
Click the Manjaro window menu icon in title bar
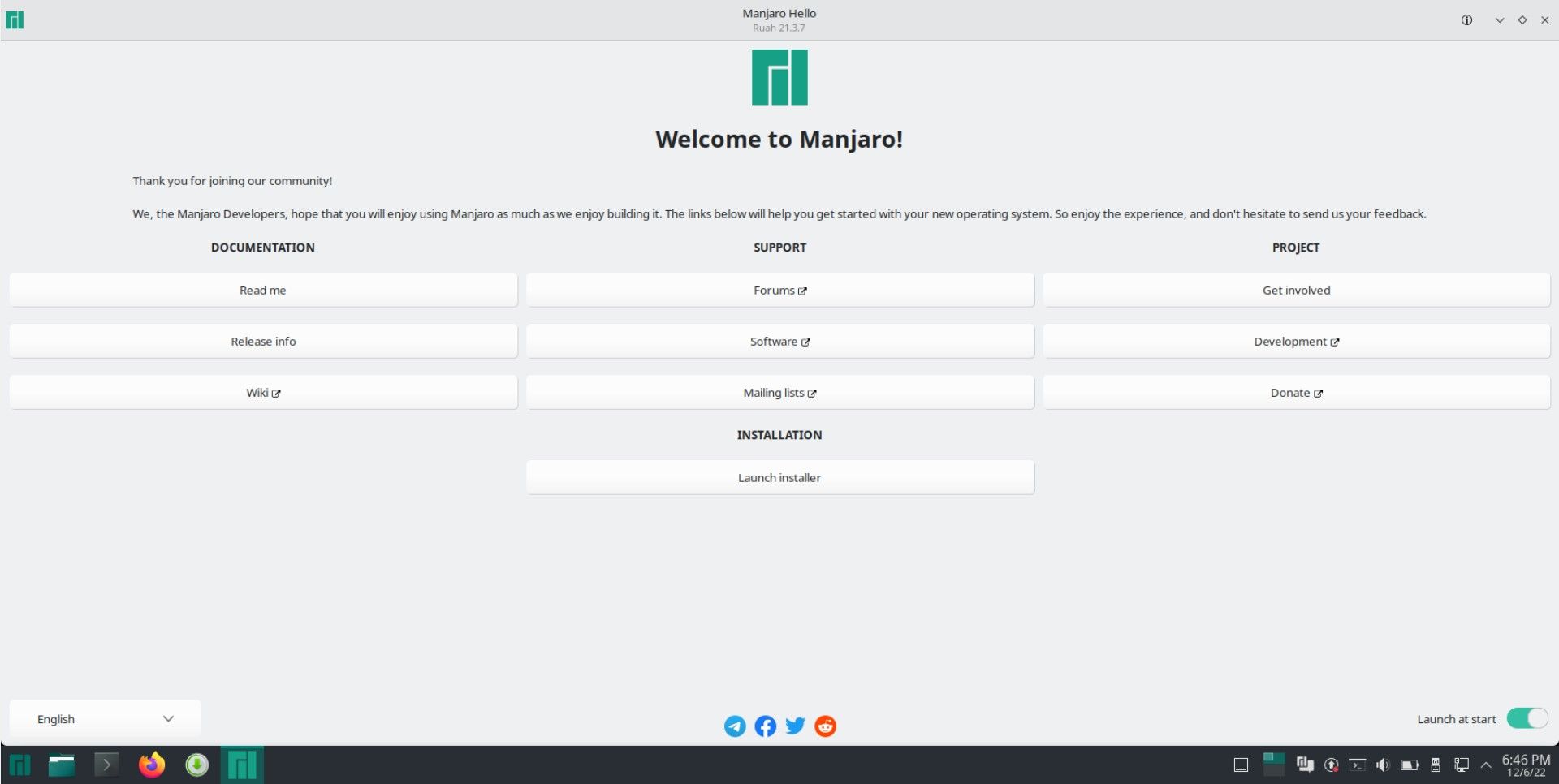pyautogui.click(x=15, y=20)
